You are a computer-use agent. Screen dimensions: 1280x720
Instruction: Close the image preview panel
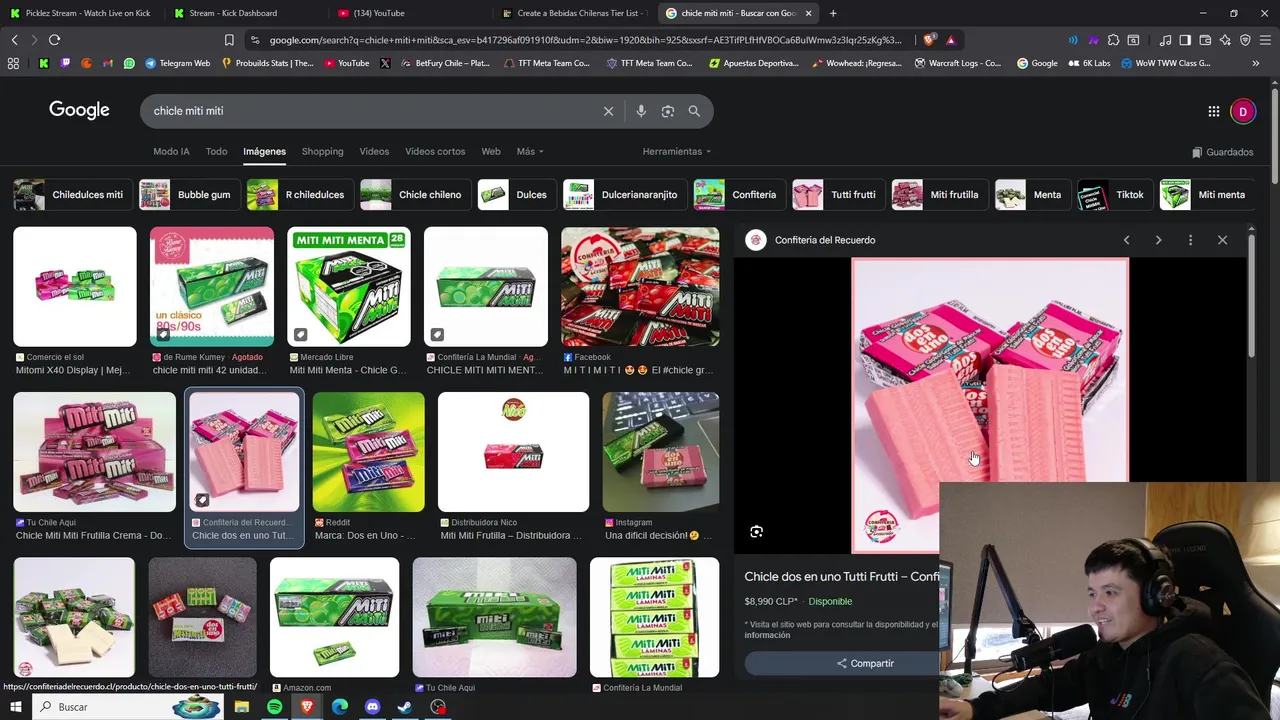1222,240
